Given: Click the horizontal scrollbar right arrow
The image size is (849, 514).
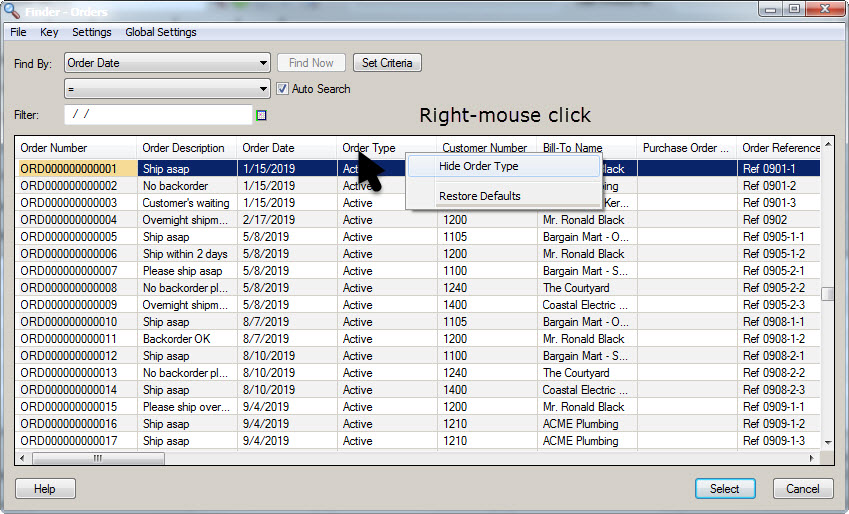Looking at the screenshot, I should 812,458.
